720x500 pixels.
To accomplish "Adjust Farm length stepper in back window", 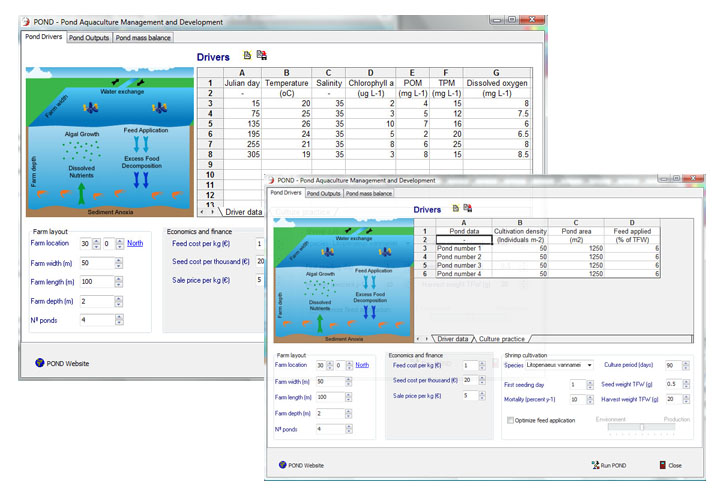I will (118, 282).
